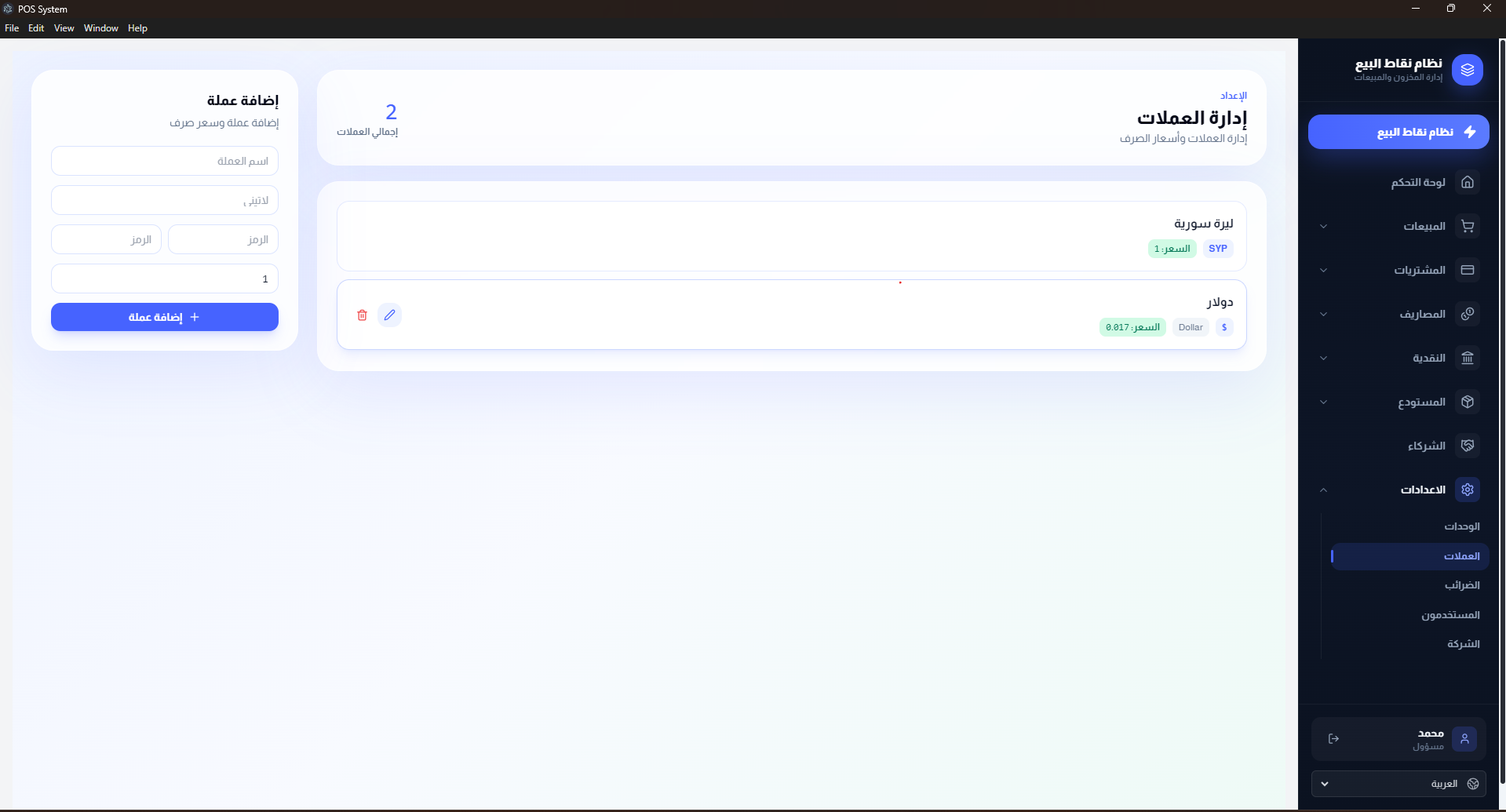Open the Help menu
This screenshot has width=1506, height=812.
click(x=137, y=28)
